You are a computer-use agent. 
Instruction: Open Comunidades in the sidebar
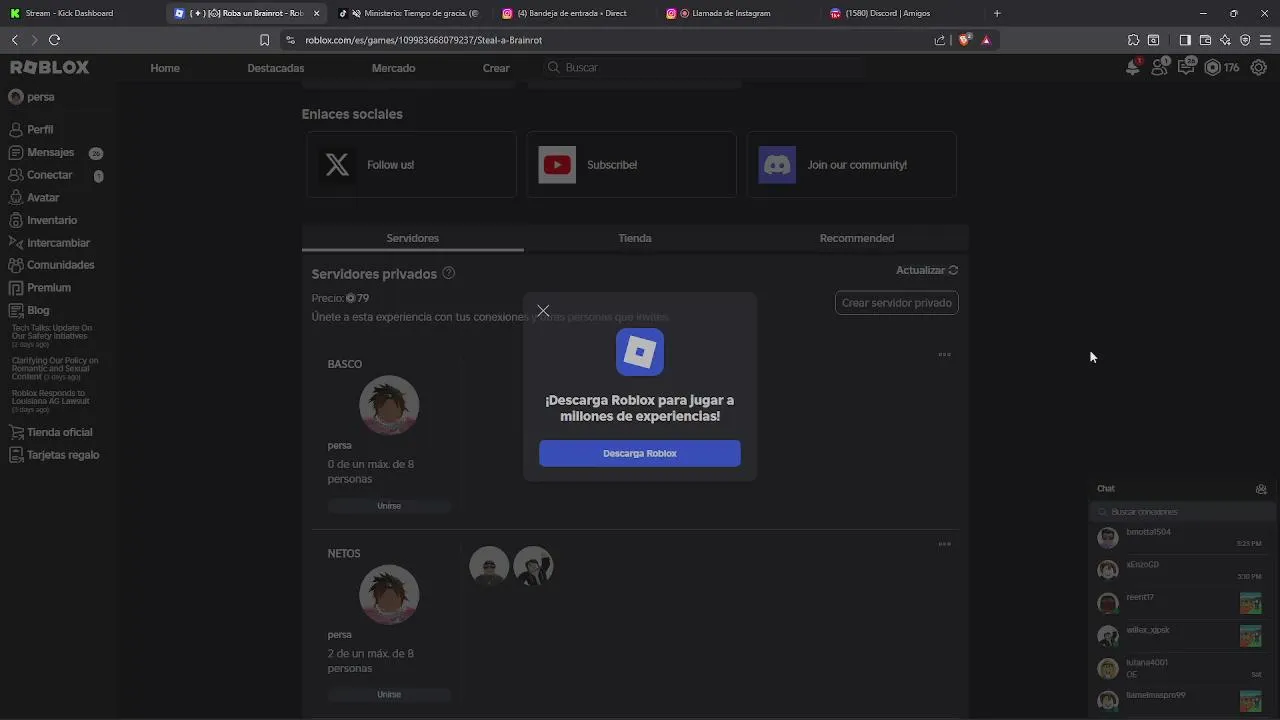[x=51, y=265]
